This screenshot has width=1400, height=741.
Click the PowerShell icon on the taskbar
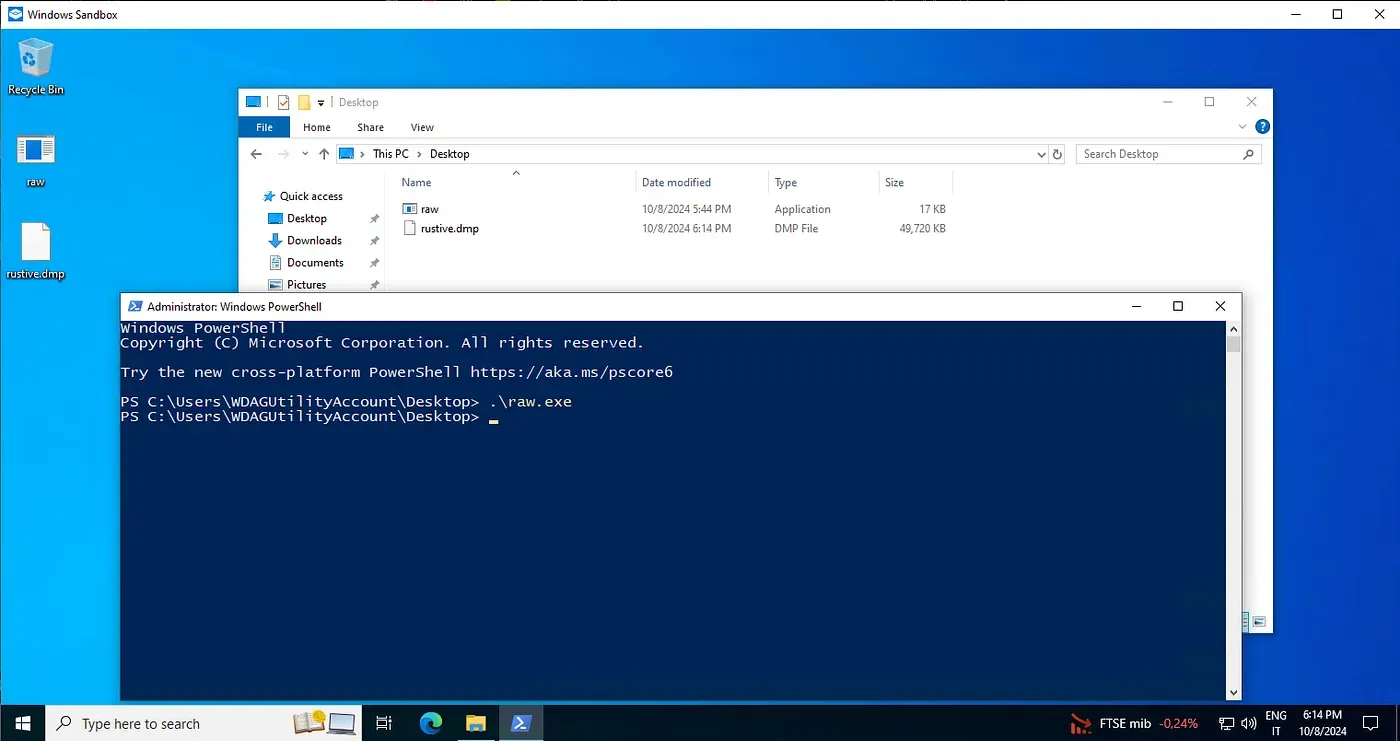tap(521, 722)
